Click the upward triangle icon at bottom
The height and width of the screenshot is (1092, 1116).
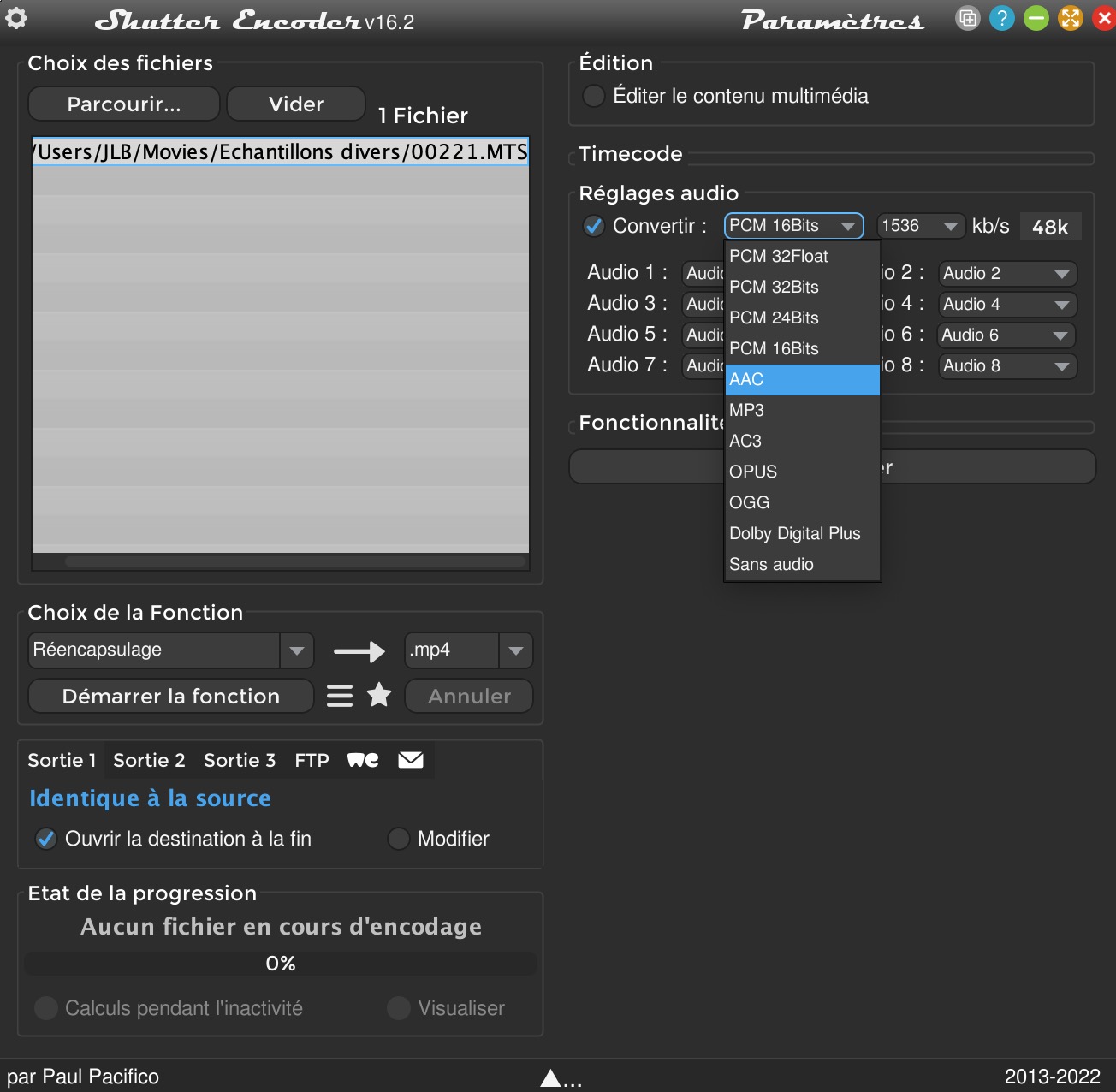click(x=550, y=1078)
